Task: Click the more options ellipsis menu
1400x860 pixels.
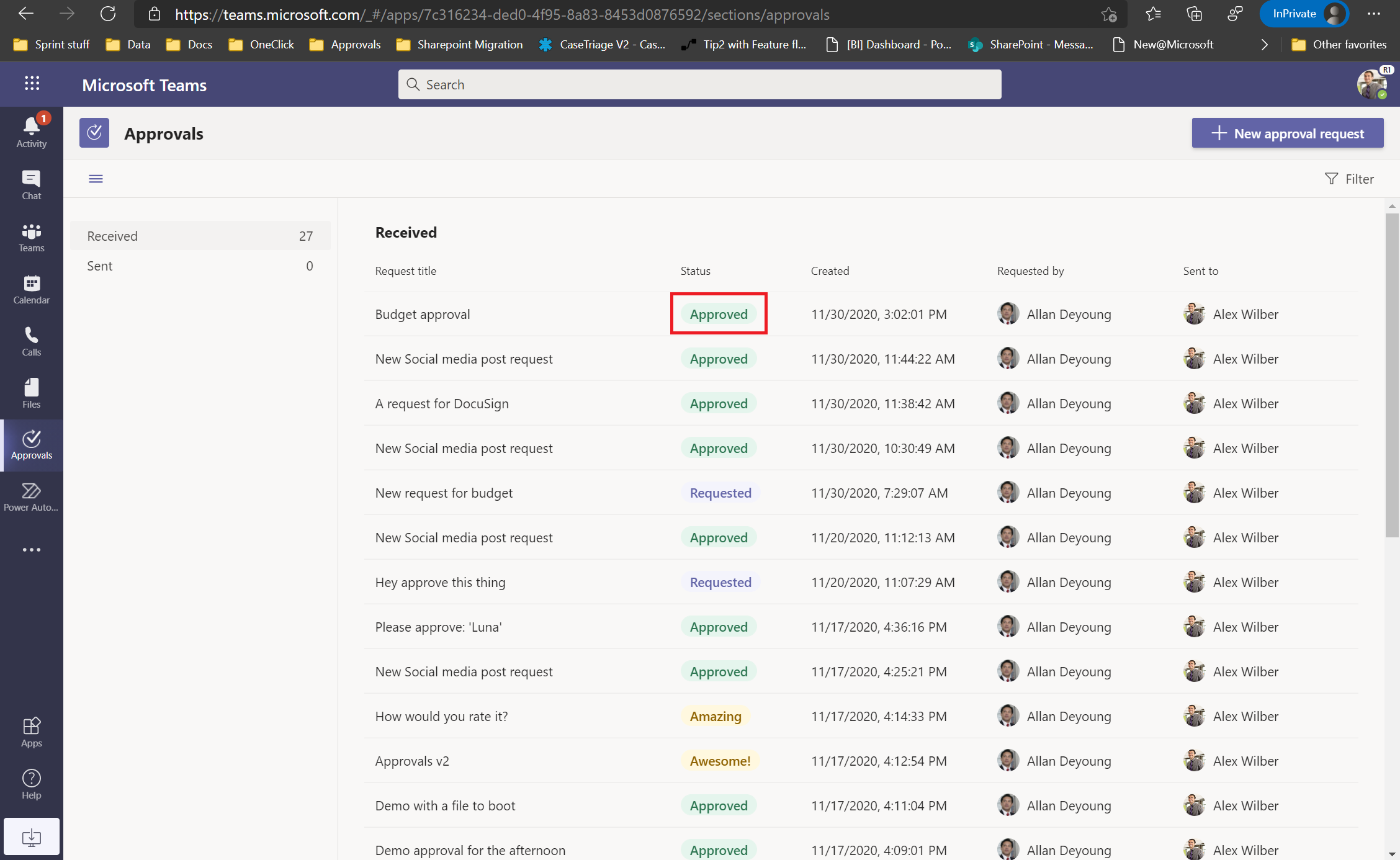Action: pyautogui.click(x=31, y=549)
